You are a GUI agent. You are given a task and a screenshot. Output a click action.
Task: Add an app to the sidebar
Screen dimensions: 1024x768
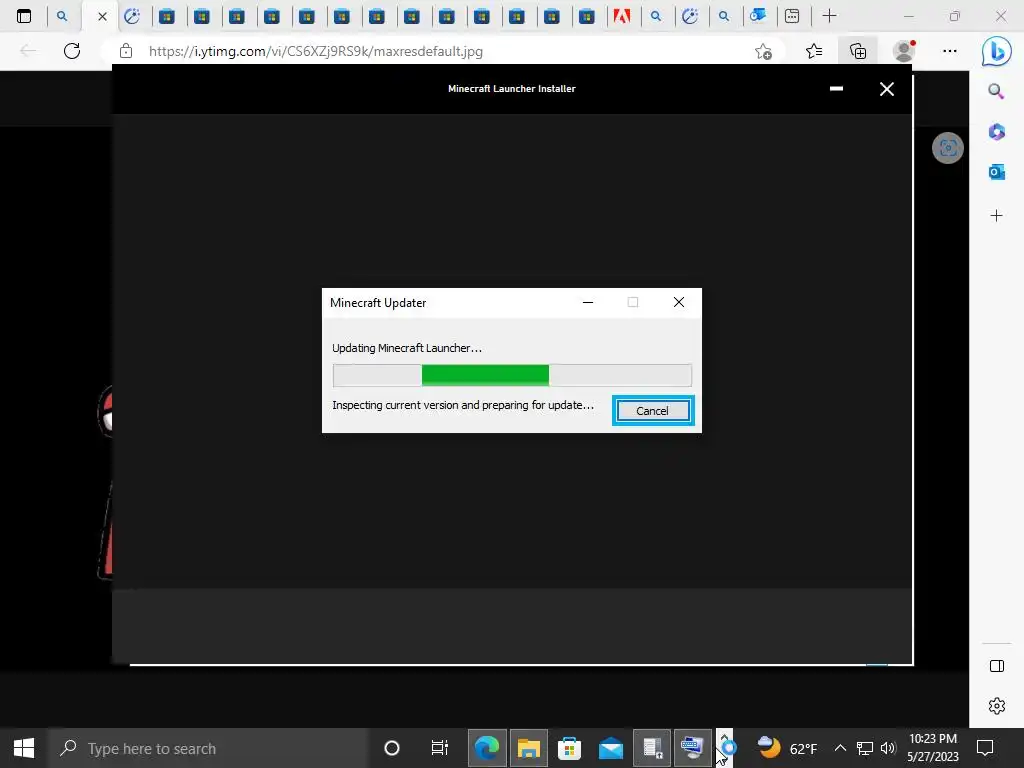point(996,216)
